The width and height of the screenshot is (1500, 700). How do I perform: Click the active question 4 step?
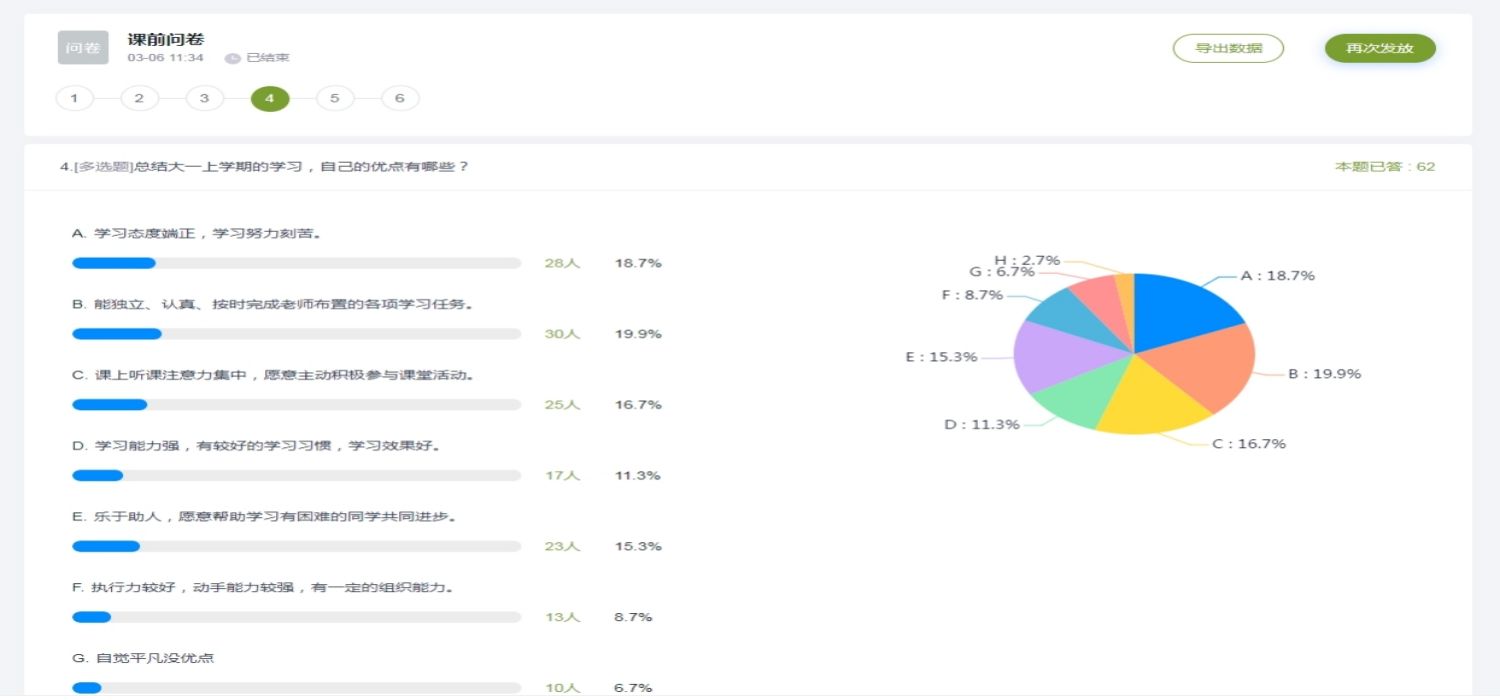click(x=270, y=98)
